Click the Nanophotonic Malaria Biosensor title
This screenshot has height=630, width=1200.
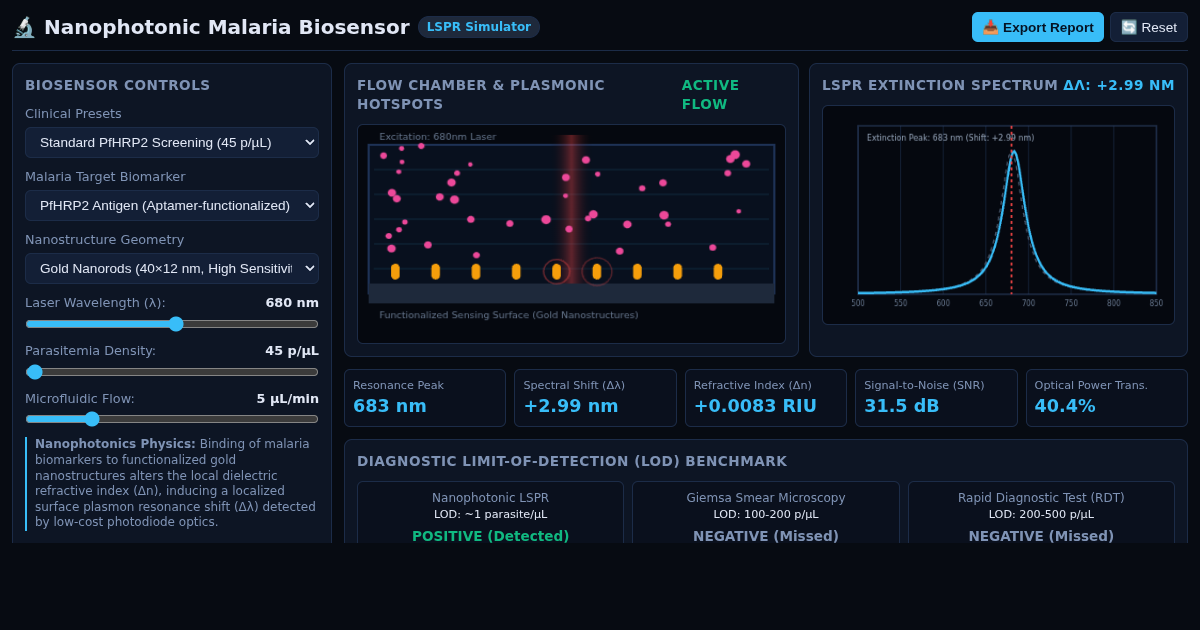pyautogui.click(x=227, y=27)
